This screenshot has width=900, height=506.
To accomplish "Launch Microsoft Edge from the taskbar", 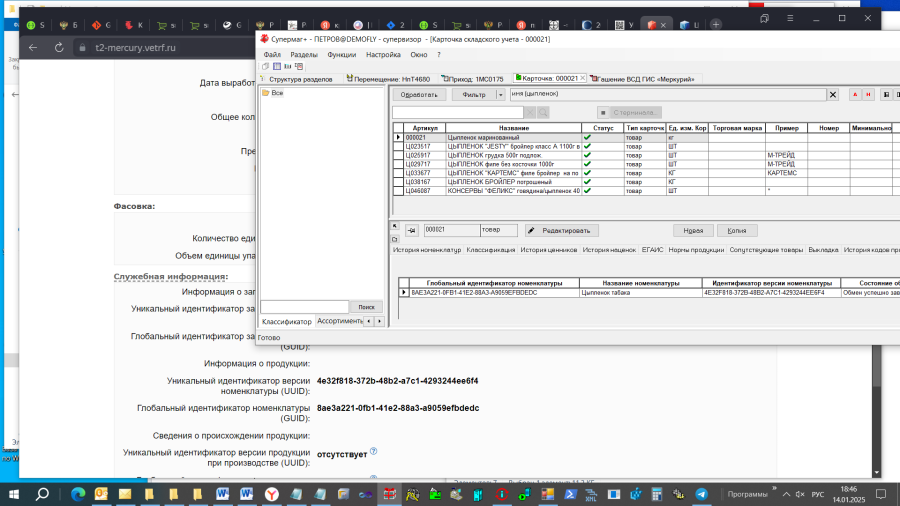I will (x=78, y=494).
